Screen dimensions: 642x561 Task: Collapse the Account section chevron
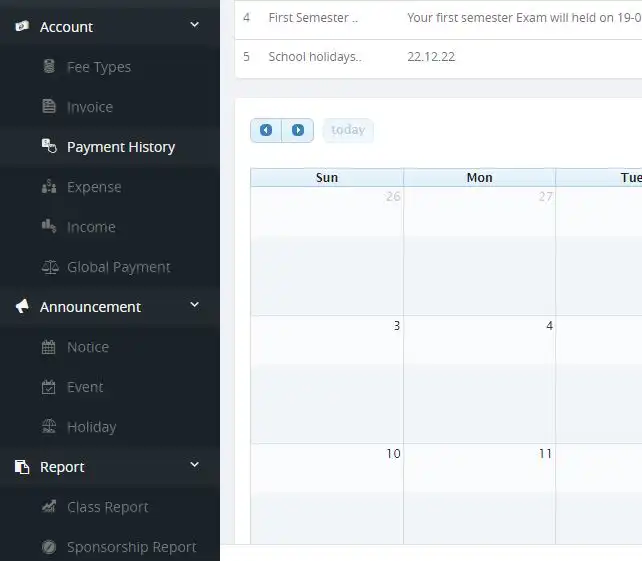pos(194,26)
